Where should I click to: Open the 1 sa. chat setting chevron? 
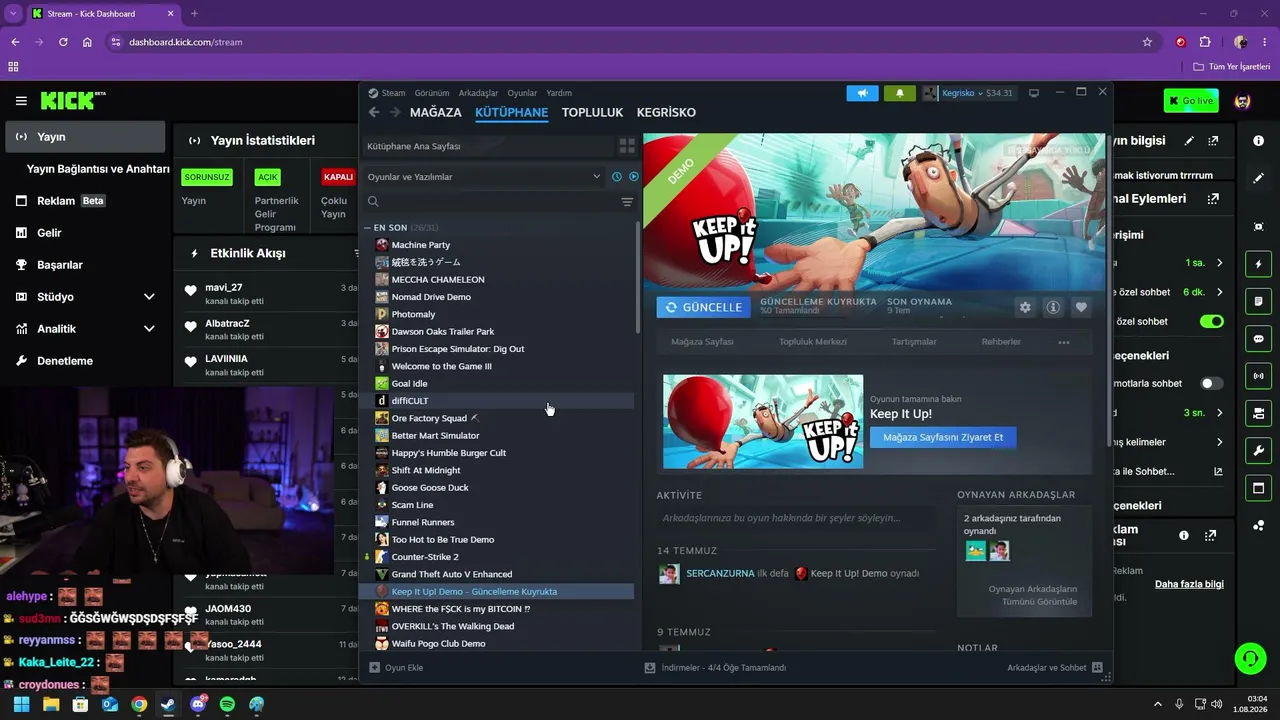[x=1219, y=263]
